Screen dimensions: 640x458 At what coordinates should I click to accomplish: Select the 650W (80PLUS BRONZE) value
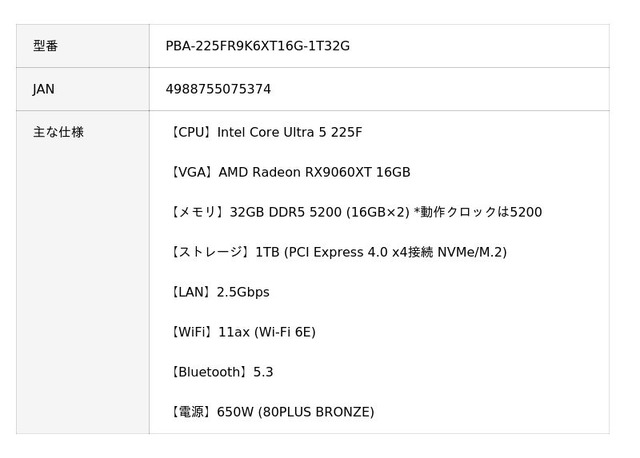click(x=295, y=412)
